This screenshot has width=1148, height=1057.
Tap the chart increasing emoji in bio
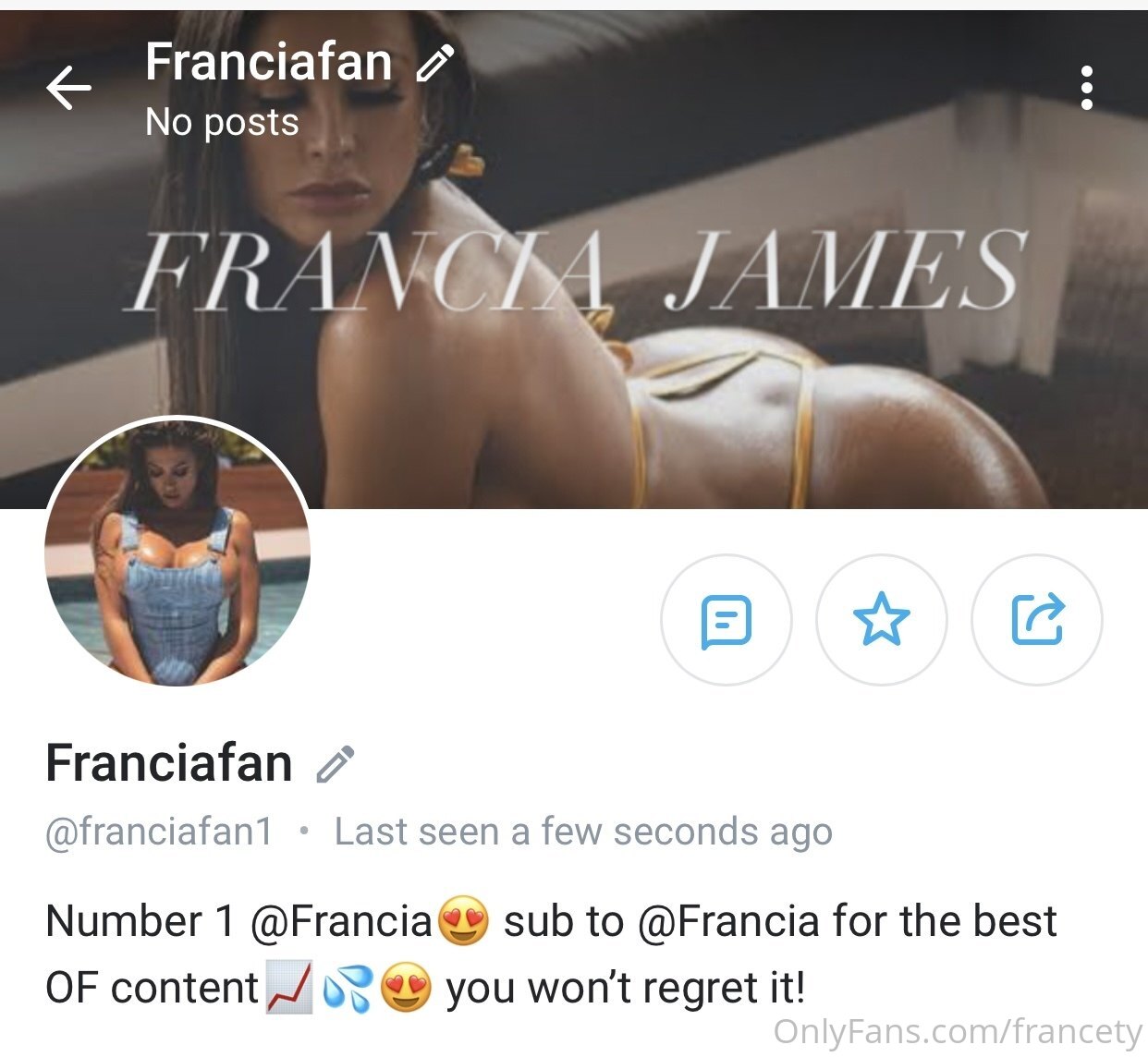coord(289,988)
